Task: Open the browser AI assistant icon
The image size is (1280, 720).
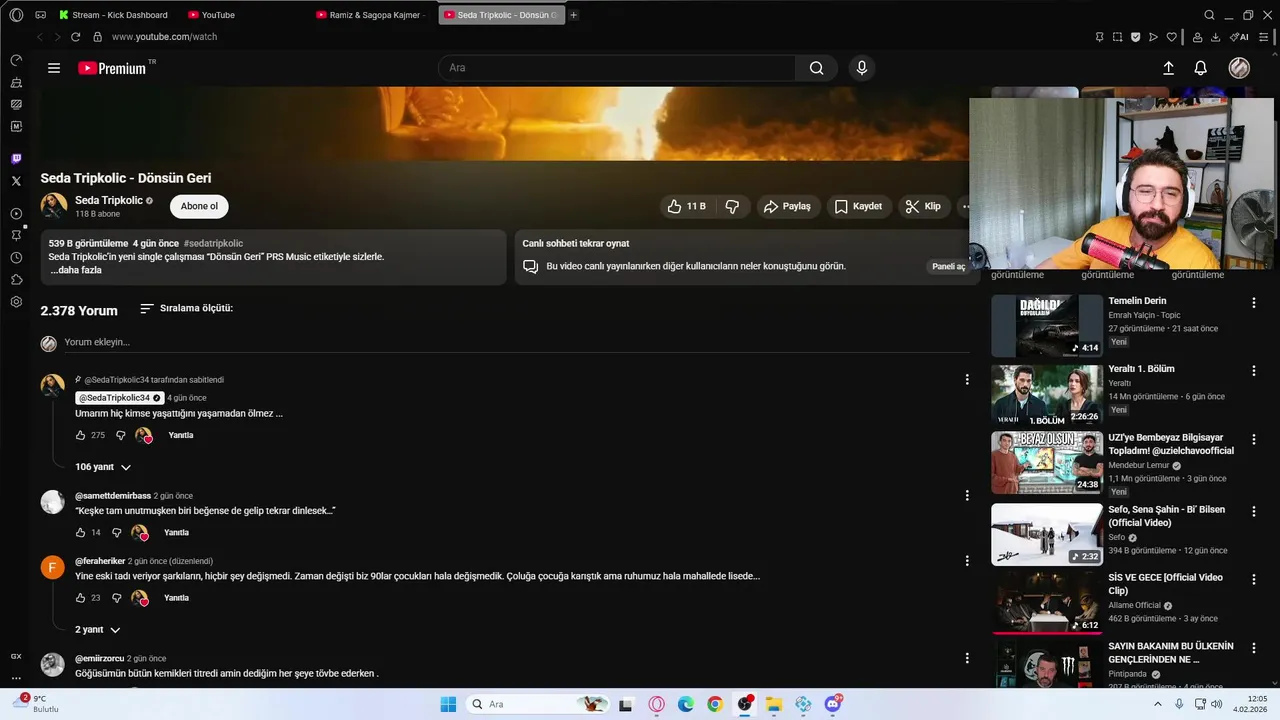Action: point(1238,37)
